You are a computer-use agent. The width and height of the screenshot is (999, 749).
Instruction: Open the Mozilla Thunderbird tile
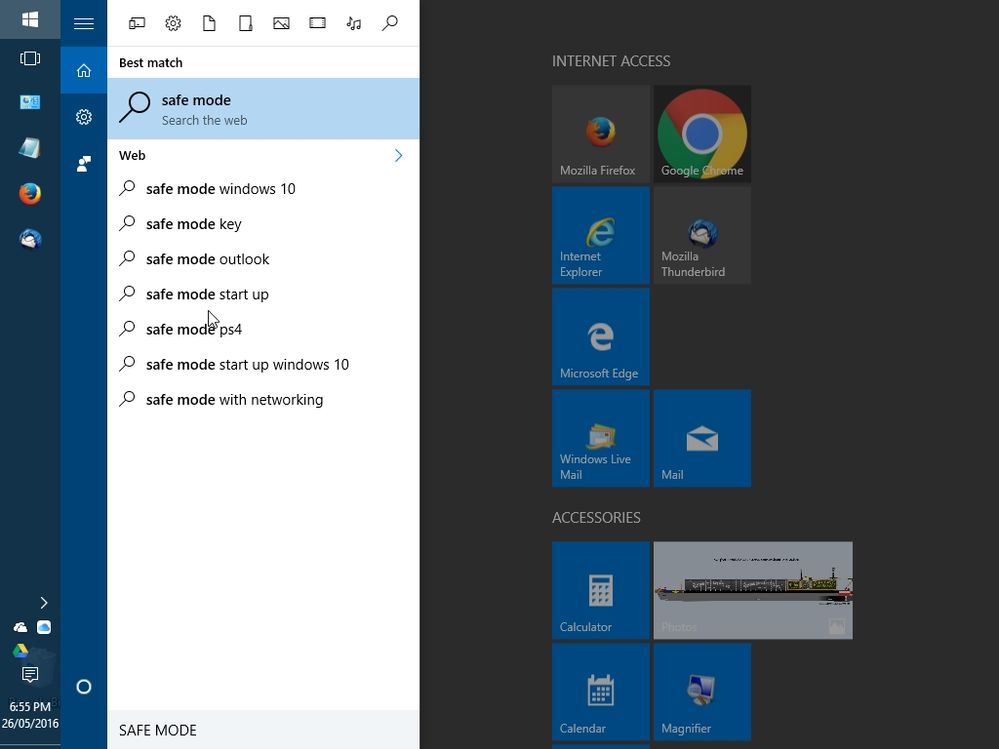[x=702, y=235]
